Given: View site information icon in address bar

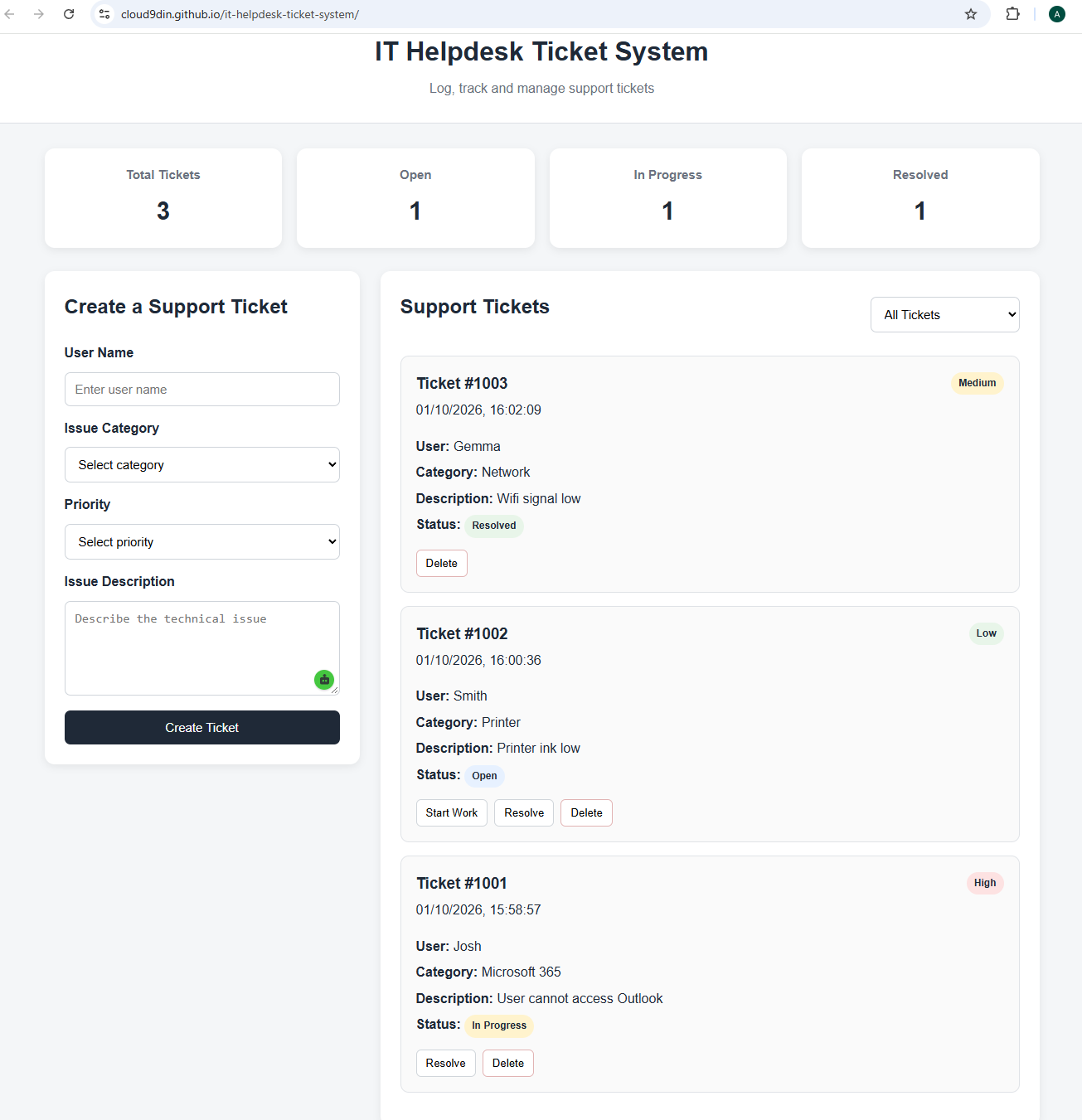Looking at the screenshot, I should tap(104, 14).
